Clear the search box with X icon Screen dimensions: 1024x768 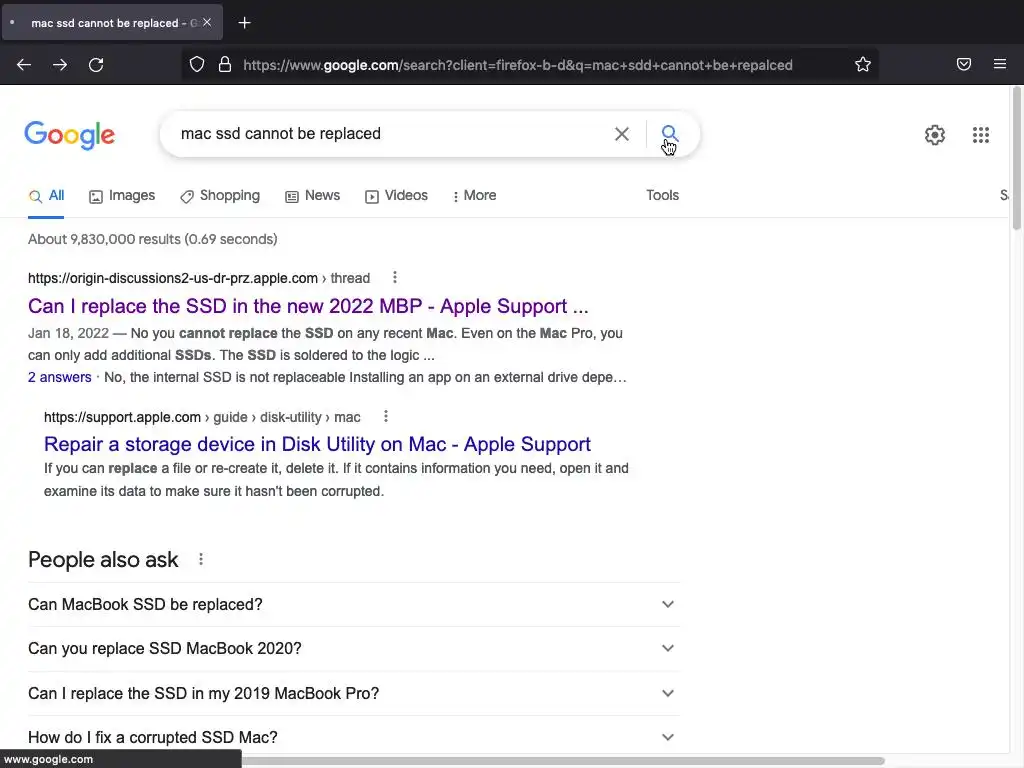pos(622,134)
